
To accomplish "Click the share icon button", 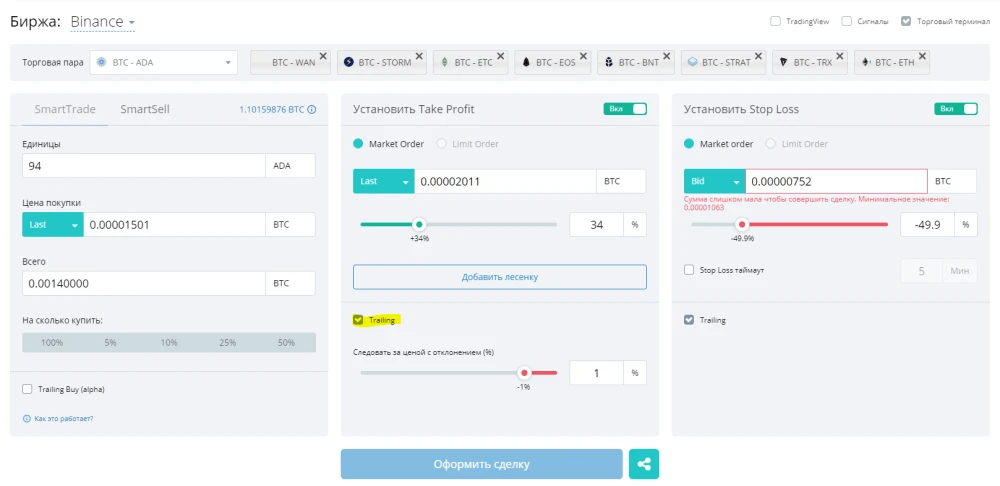I will click(x=643, y=464).
